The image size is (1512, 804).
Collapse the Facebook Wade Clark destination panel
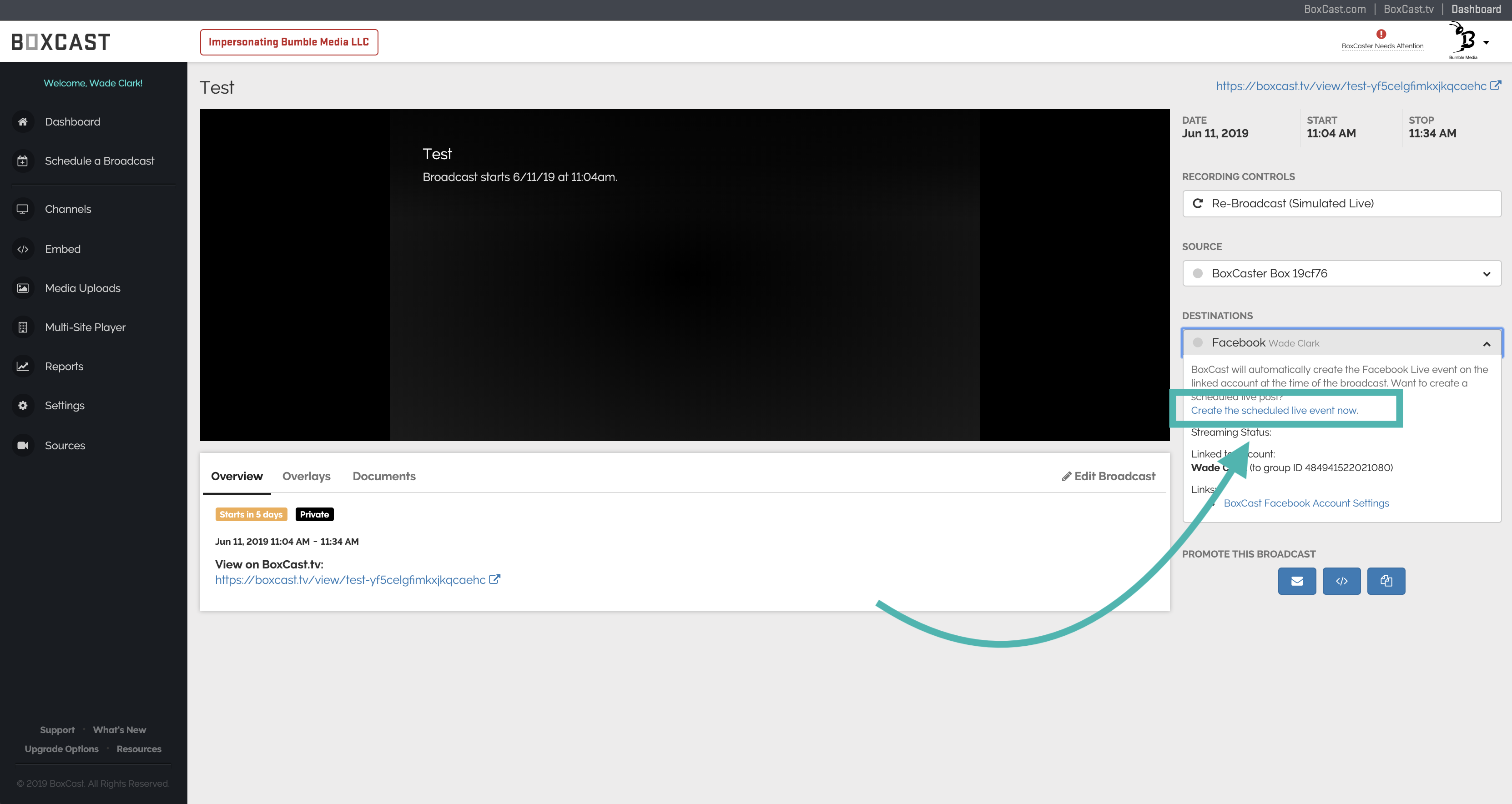(1486, 343)
